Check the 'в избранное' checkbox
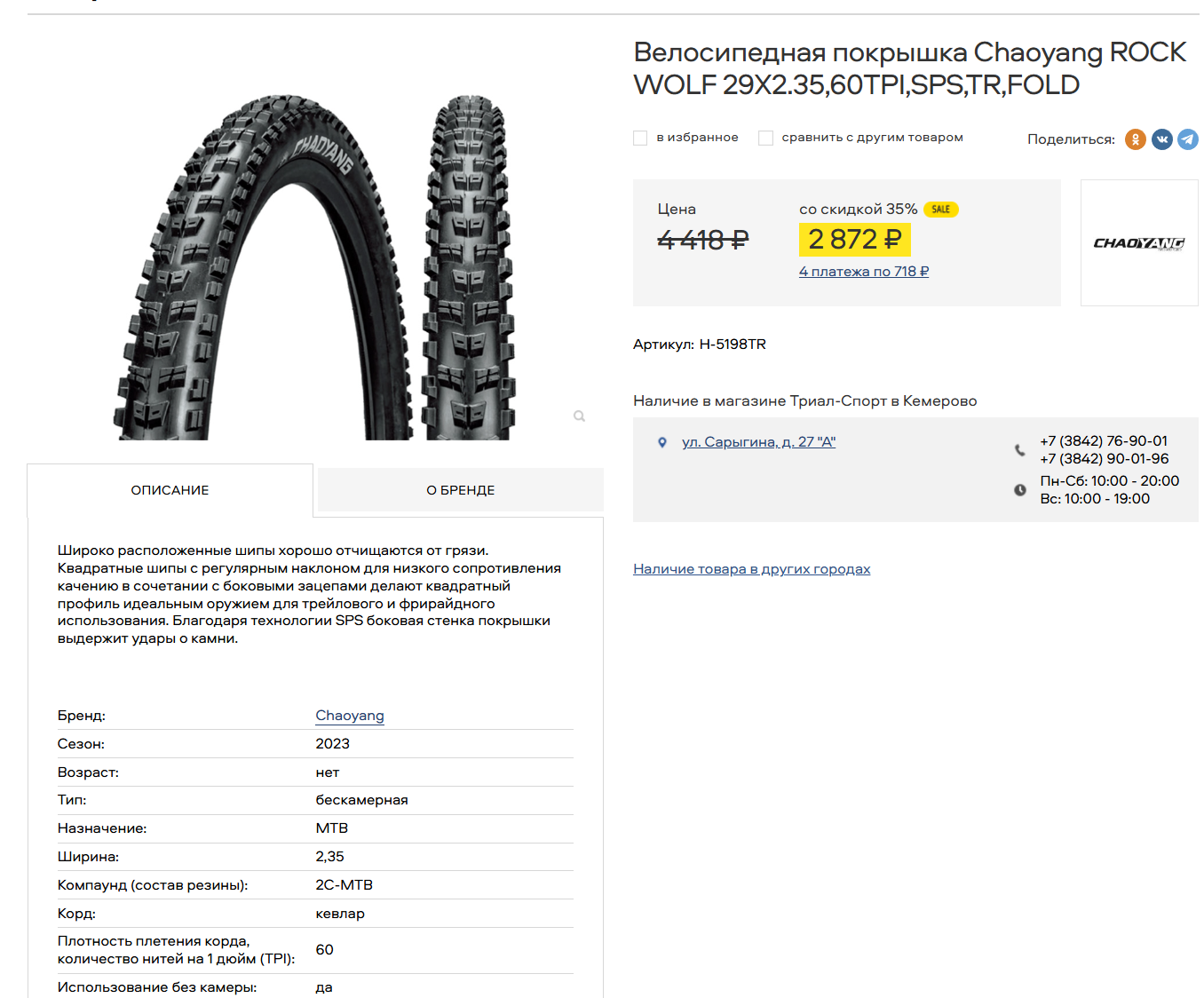Viewport: 1204px width, 998px height. pyautogui.click(x=640, y=138)
